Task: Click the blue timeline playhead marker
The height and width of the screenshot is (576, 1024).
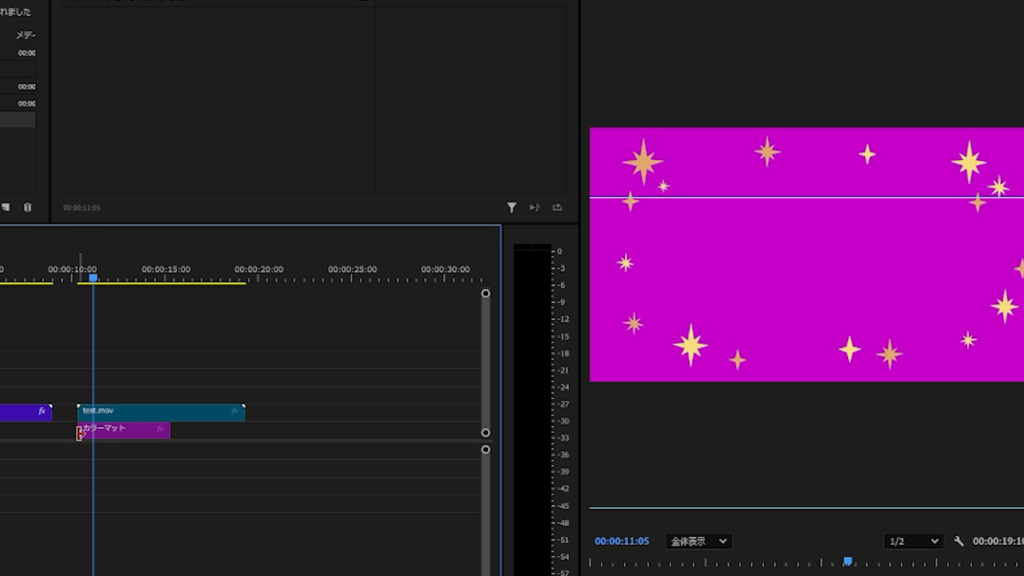Action: [x=93, y=278]
